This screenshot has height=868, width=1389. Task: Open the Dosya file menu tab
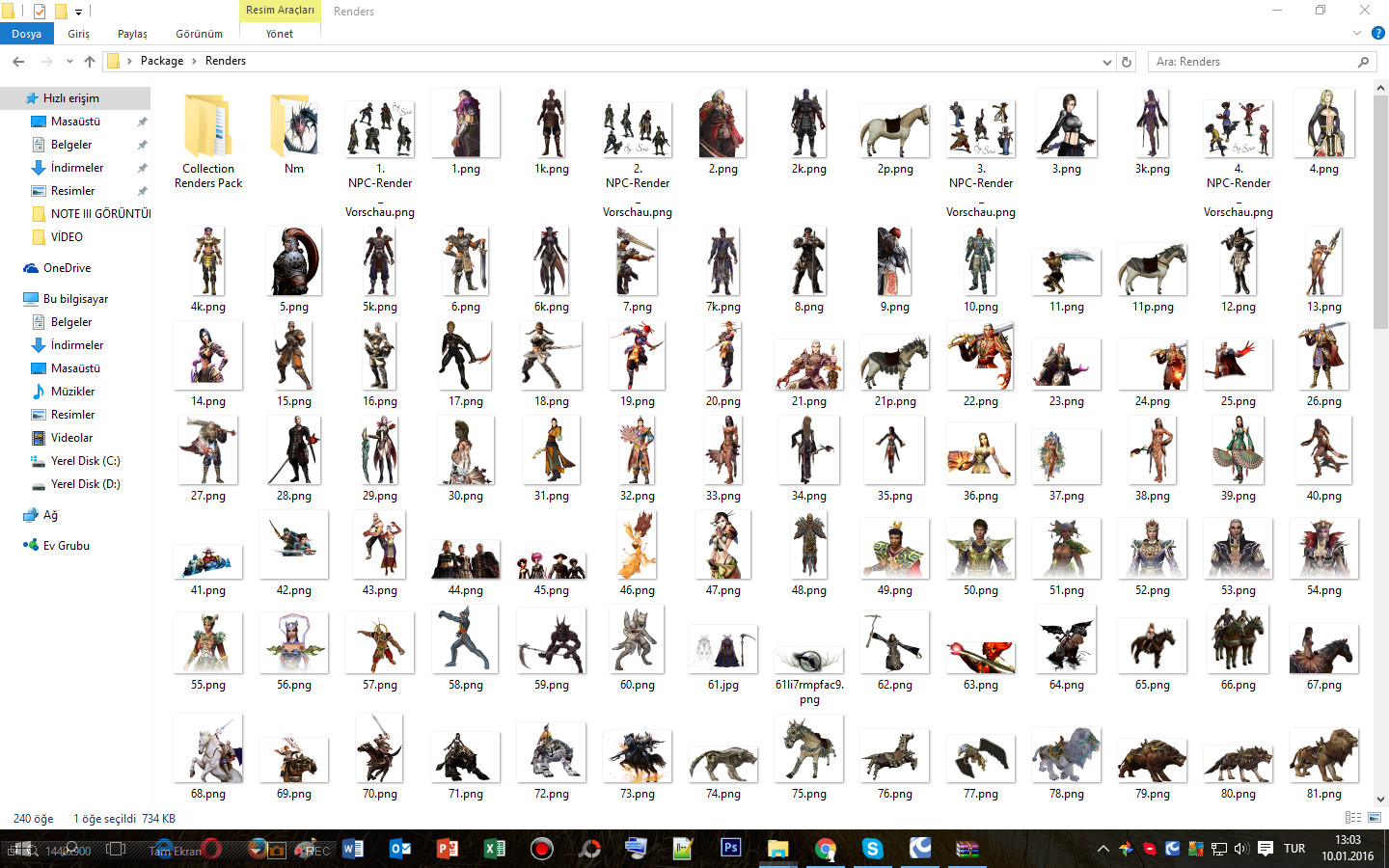point(27,34)
